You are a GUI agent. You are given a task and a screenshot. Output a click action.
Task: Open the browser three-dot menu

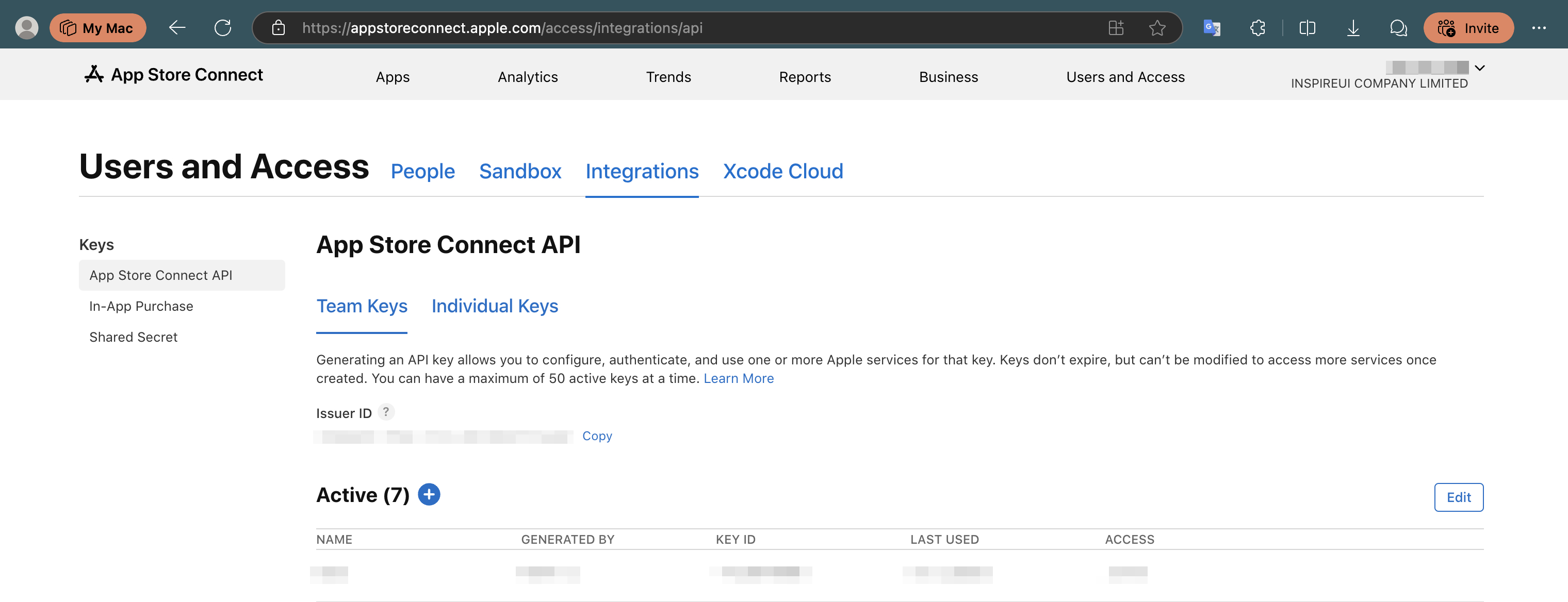(x=1539, y=28)
